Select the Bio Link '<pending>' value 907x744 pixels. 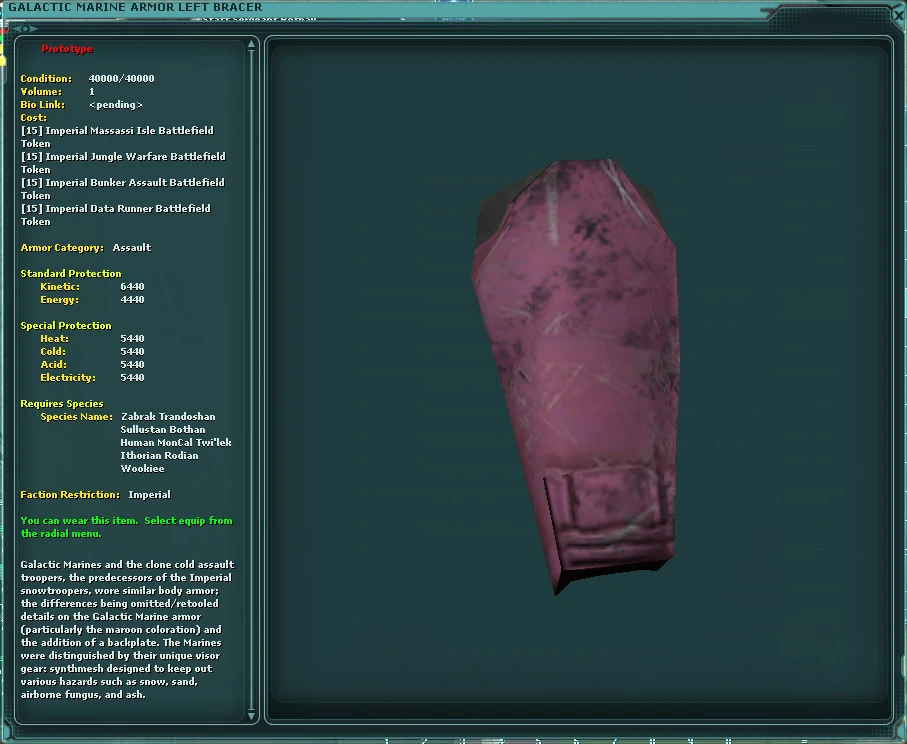click(116, 105)
